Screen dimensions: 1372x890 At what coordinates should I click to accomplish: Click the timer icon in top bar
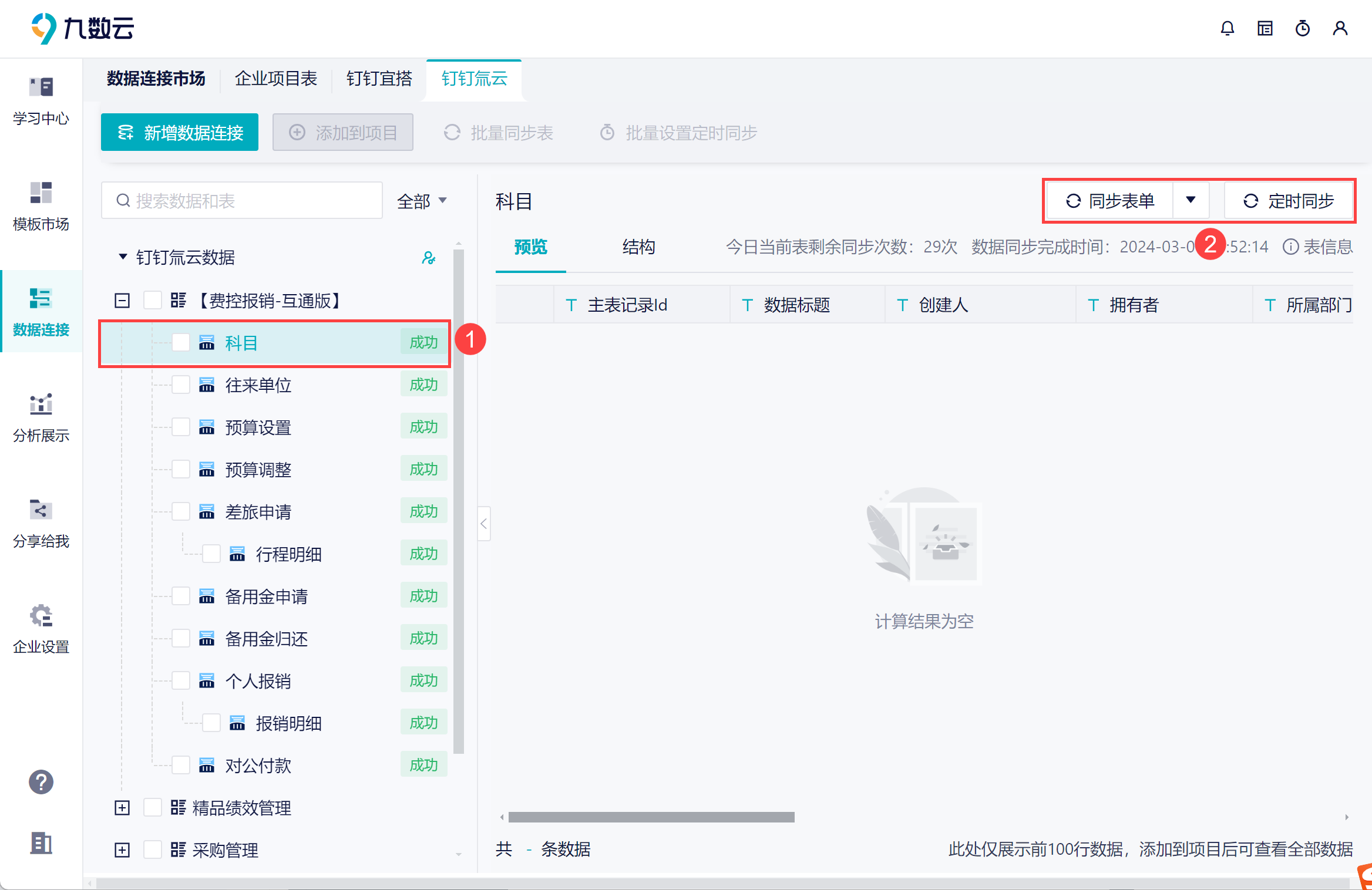(x=1302, y=28)
